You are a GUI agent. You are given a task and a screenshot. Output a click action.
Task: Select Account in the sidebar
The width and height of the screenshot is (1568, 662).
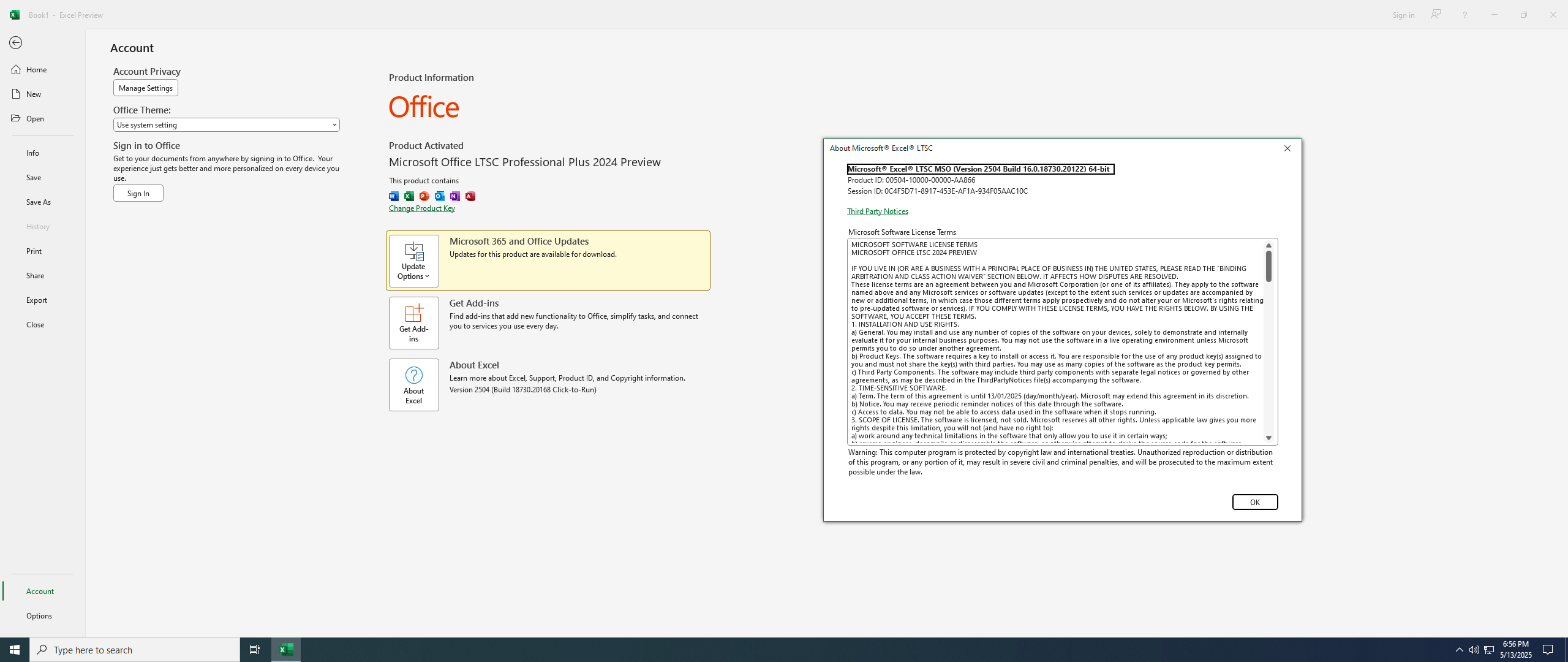(x=42, y=591)
